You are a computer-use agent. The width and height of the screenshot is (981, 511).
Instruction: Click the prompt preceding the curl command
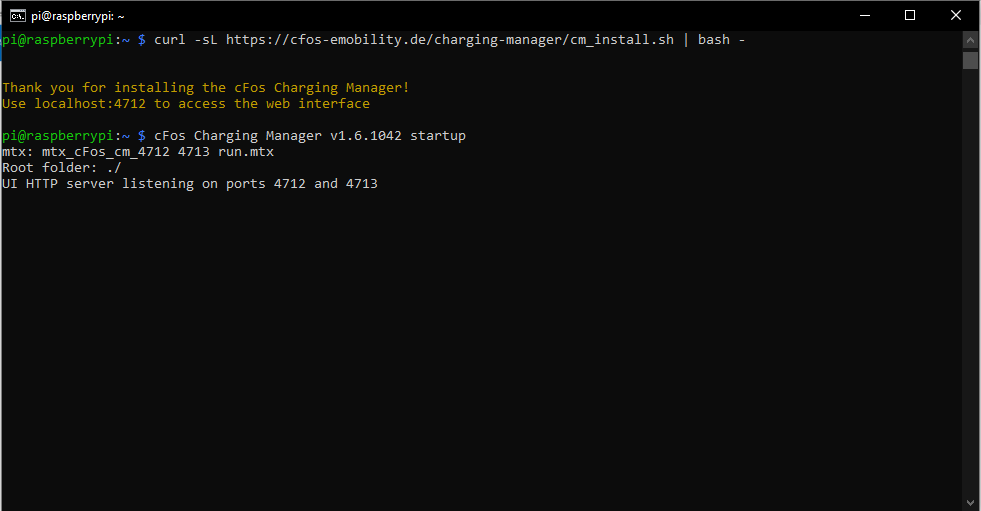[66, 40]
